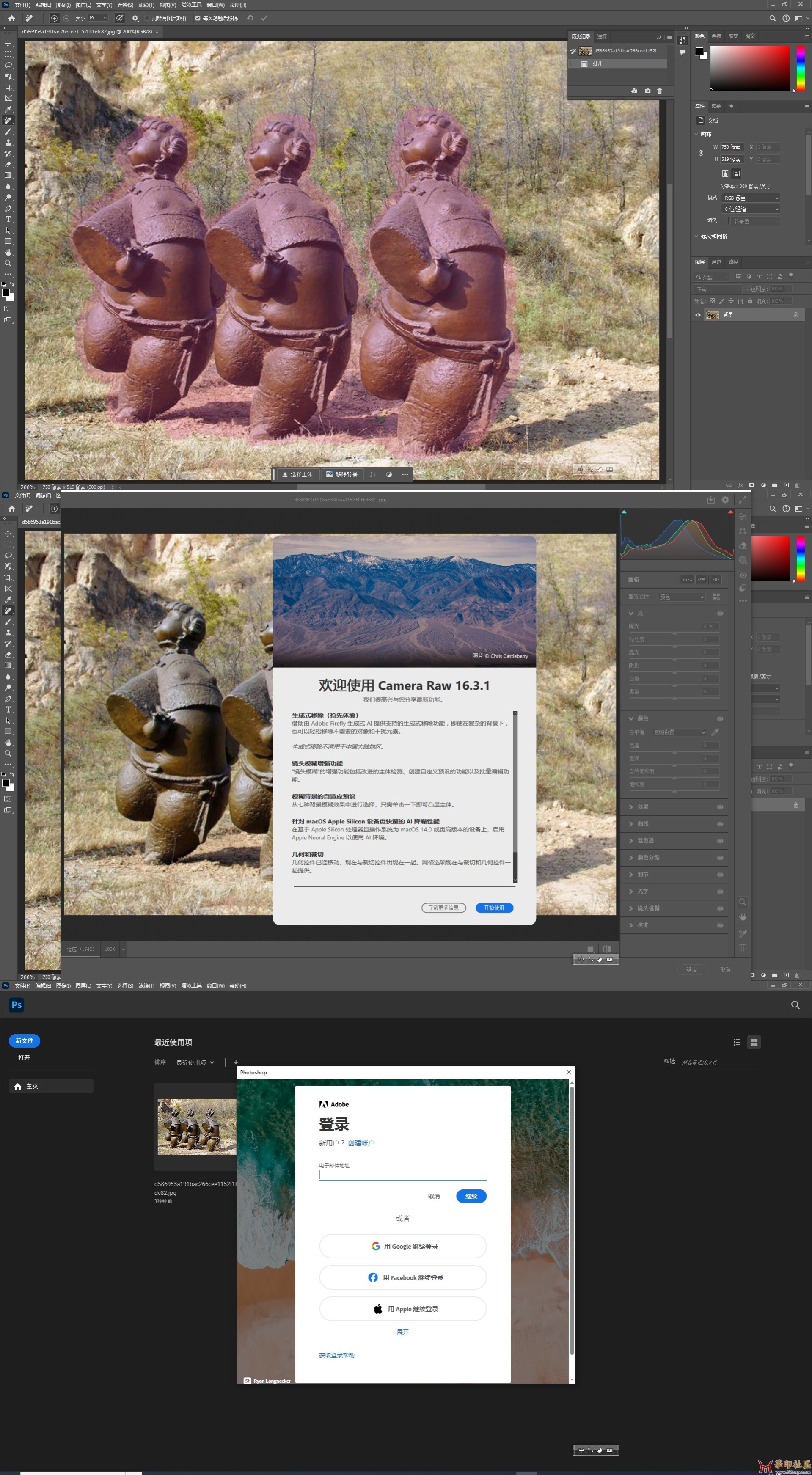Screen dimensions: 812x1475
Task: Confirm removal with checkmark in top options bar
Action: coord(264,18)
